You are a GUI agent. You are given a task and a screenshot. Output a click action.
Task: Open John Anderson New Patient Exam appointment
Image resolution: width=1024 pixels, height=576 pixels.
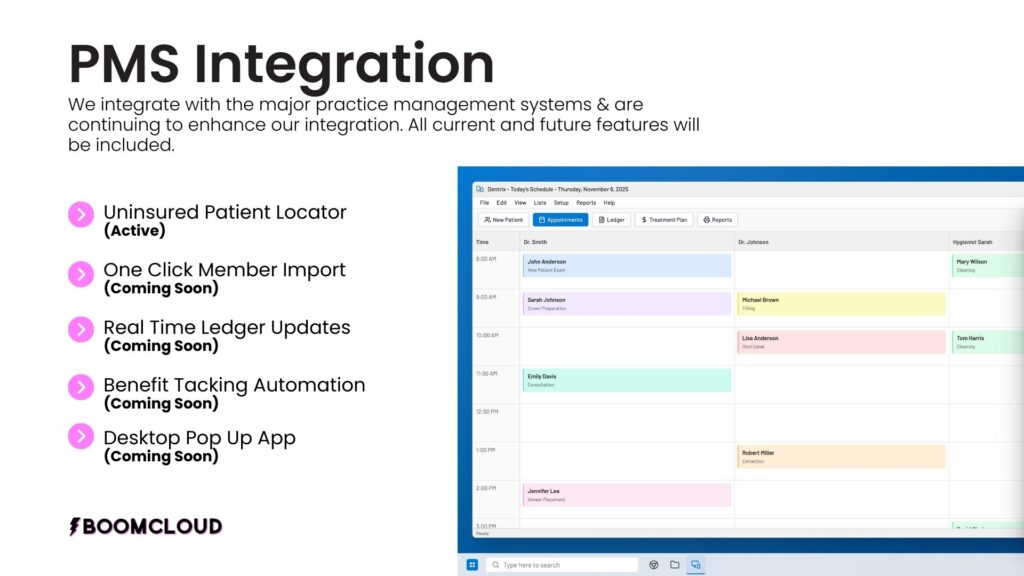click(x=627, y=266)
